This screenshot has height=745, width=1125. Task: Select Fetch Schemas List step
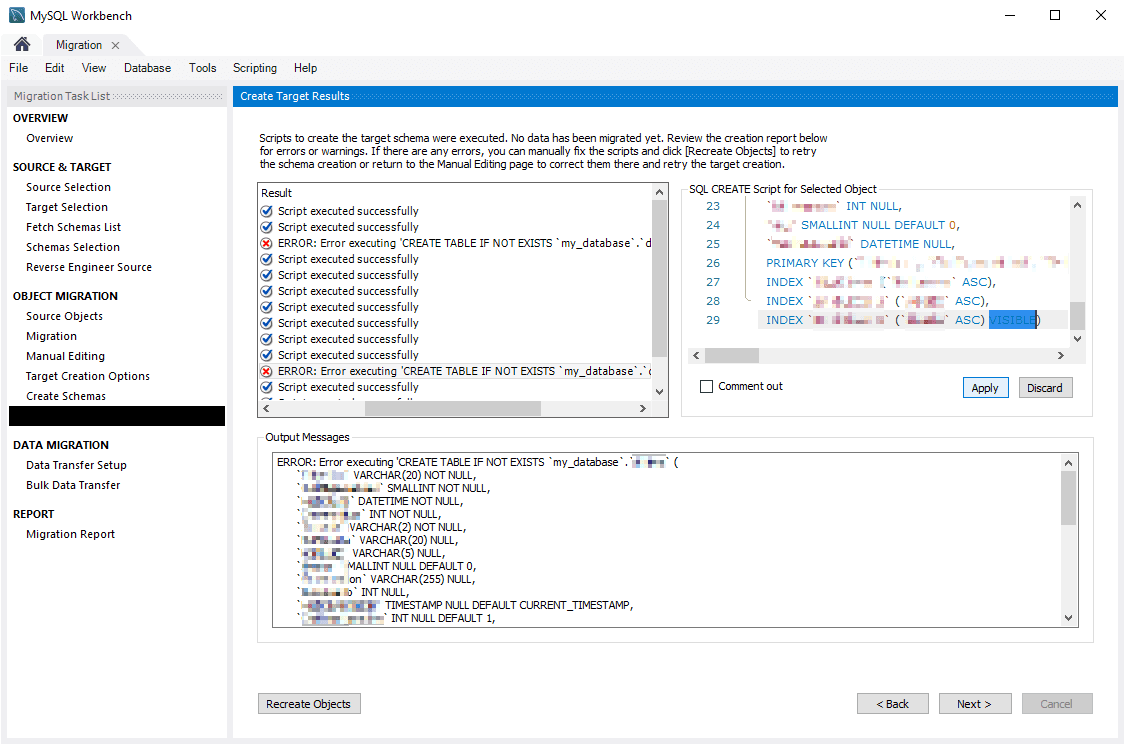click(73, 227)
